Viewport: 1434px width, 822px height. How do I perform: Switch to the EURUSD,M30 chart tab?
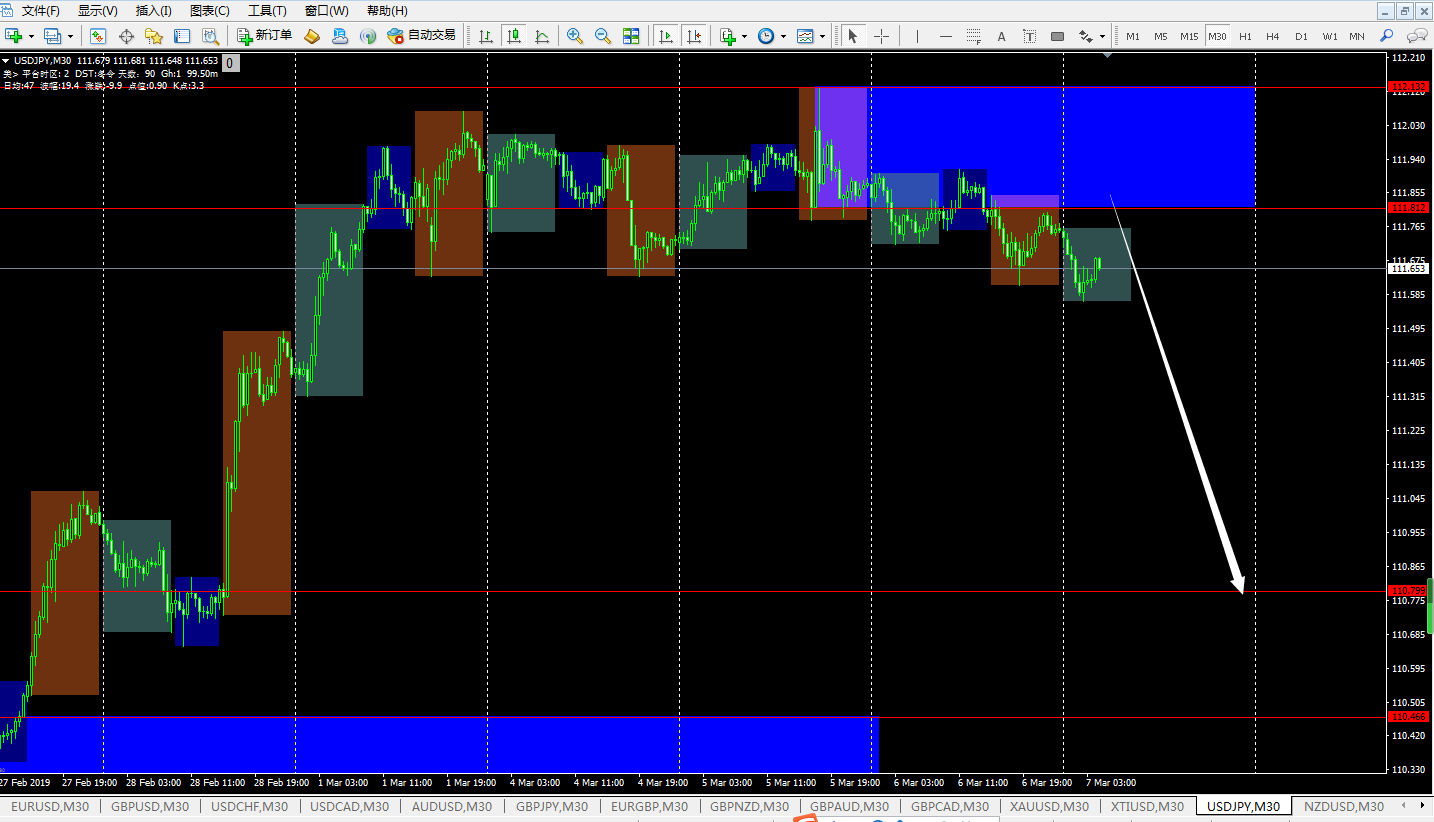coord(50,806)
